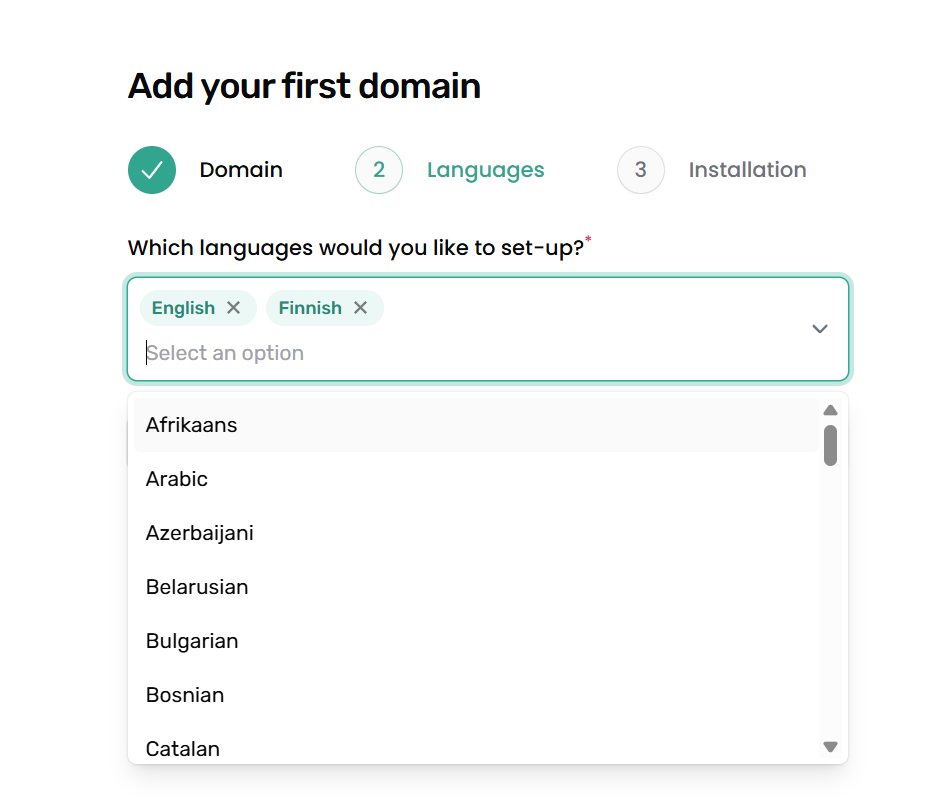930x809 pixels.
Task: Choose Belarusian language option
Action: (x=197, y=587)
